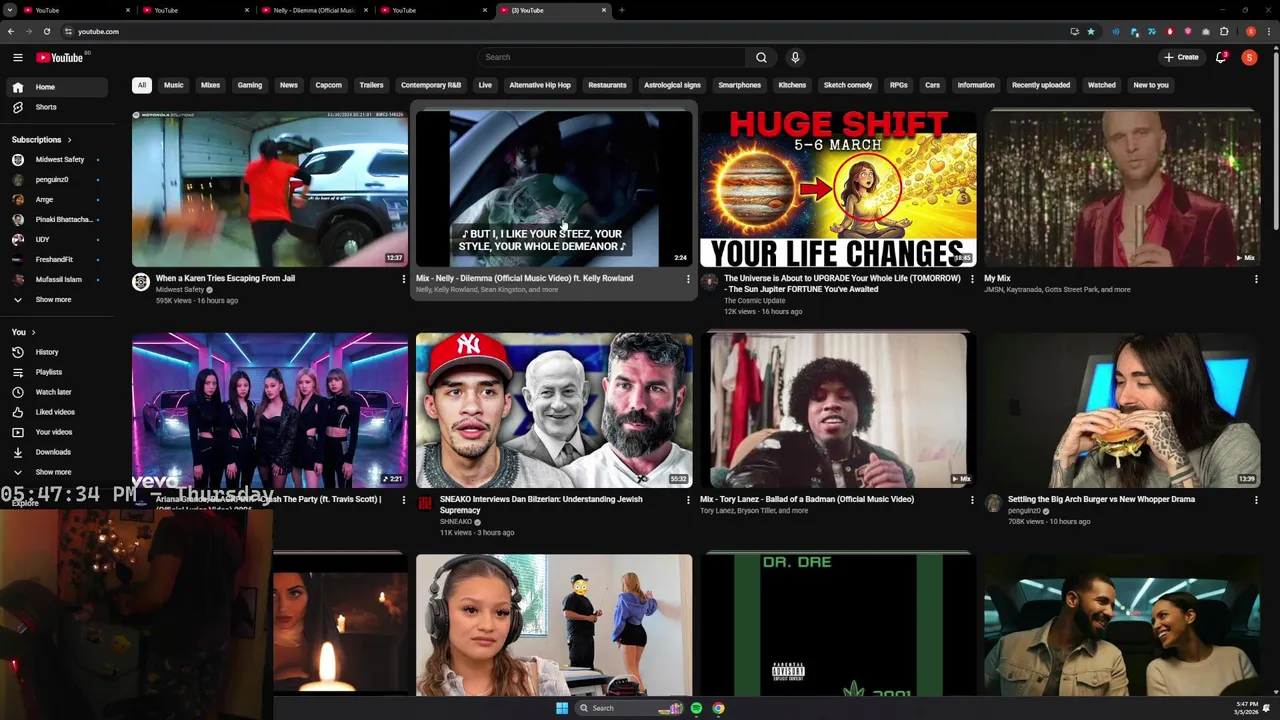Image resolution: width=1280 pixels, height=720 pixels.
Task: Open options for Tory Lanez mix
Action: [x=972, y=500]
